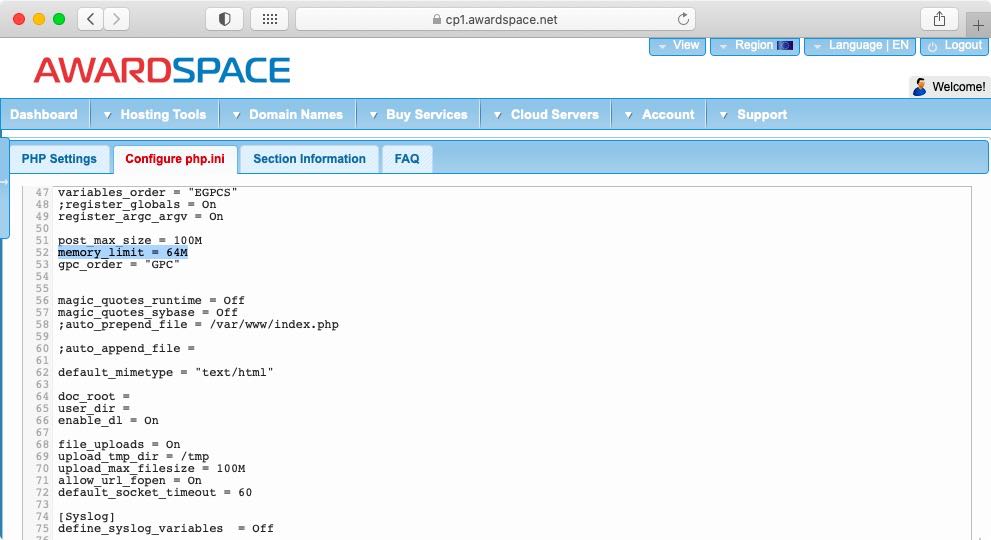Open the Section Information tab
991x540 pixels.
(310, 159)
